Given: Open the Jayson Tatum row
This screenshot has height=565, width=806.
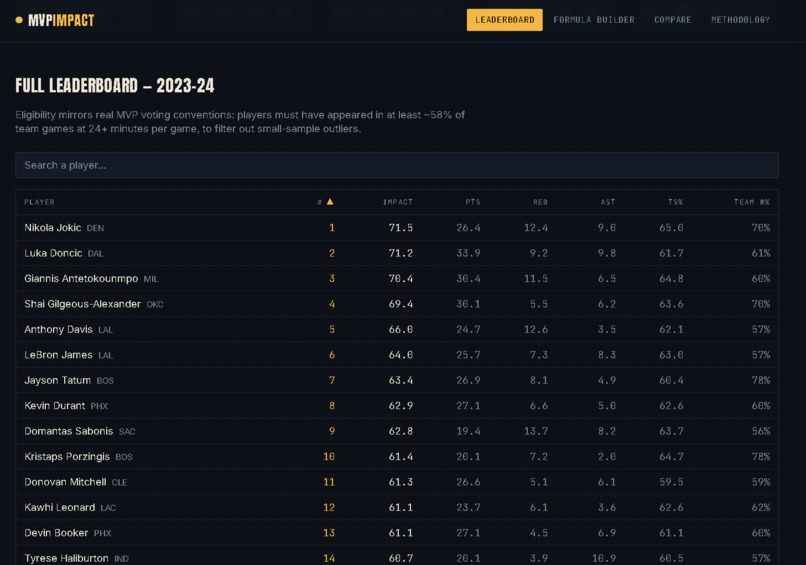Looking at the screenshot, I should coord(397,380).
